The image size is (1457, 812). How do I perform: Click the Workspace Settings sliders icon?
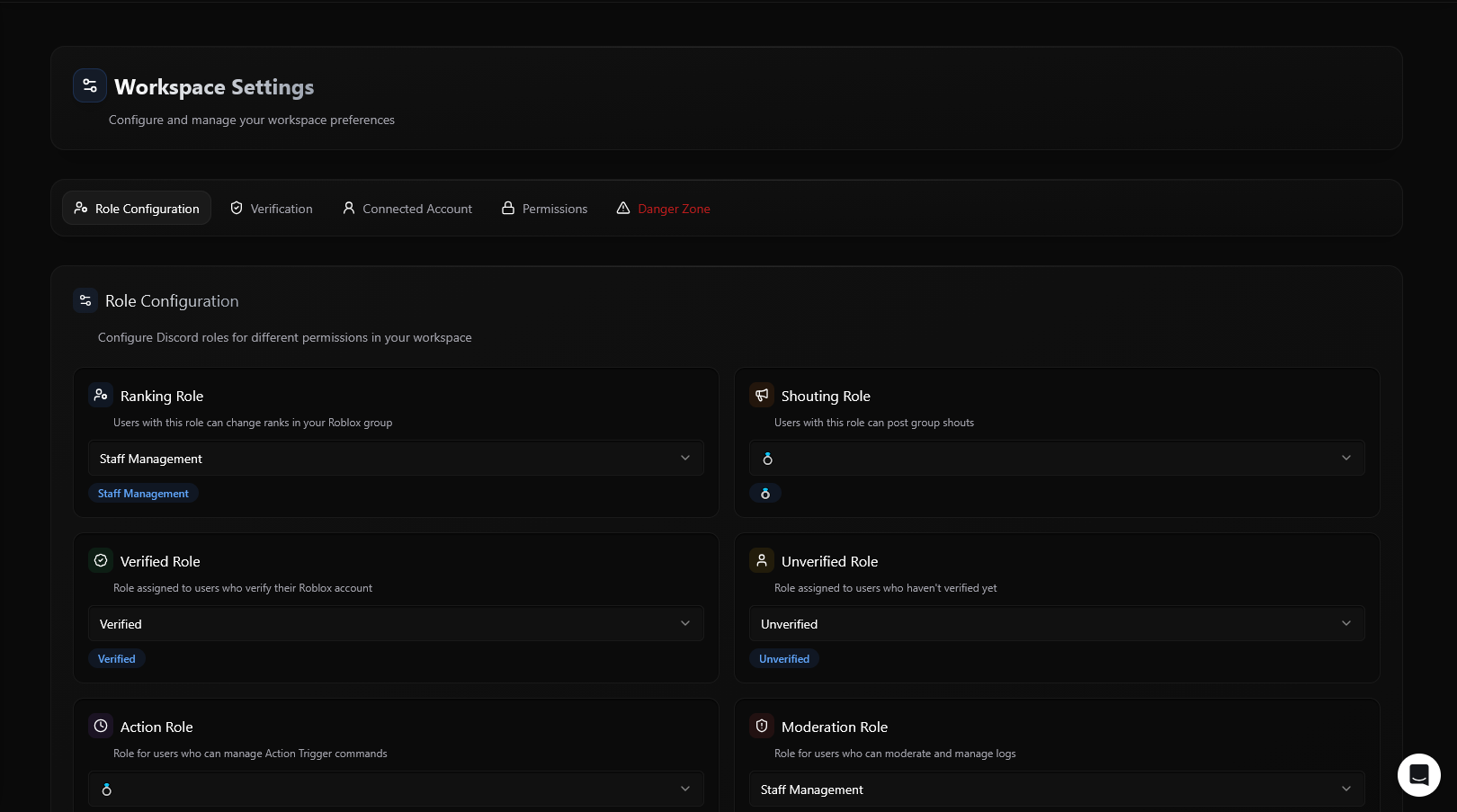[x=90, y=86]
